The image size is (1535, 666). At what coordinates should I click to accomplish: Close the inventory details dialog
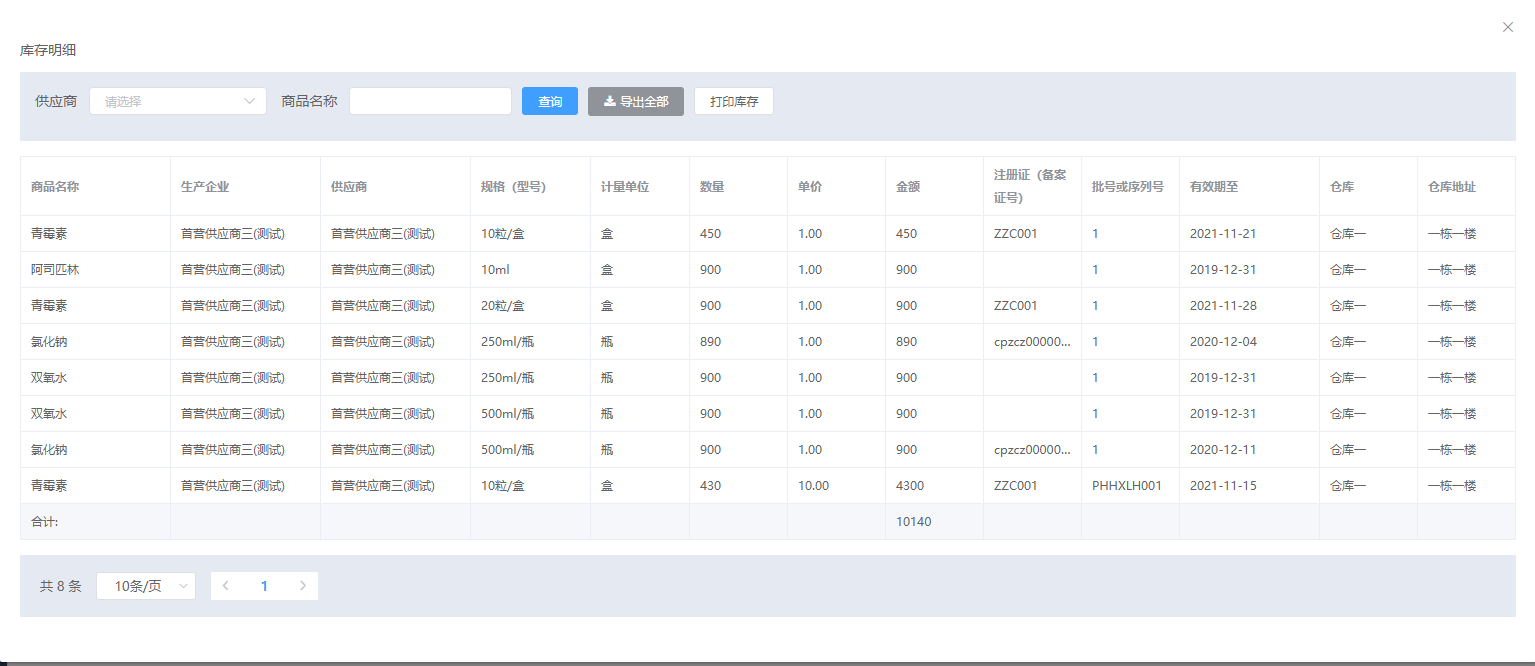pos(1507,28)
